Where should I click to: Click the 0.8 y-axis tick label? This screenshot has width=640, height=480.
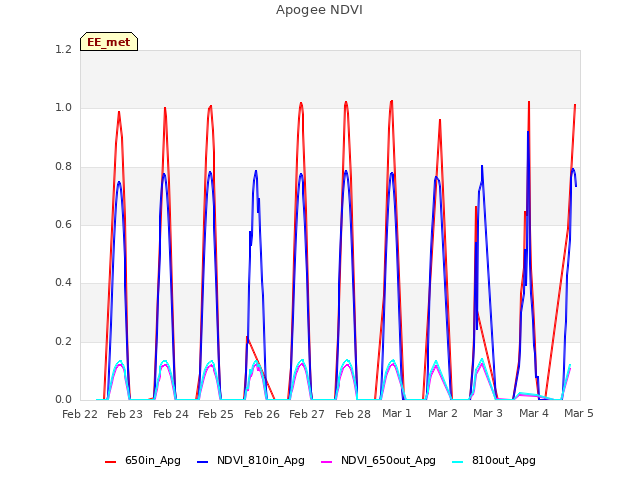pyautogui.click(x=63, y=167)
